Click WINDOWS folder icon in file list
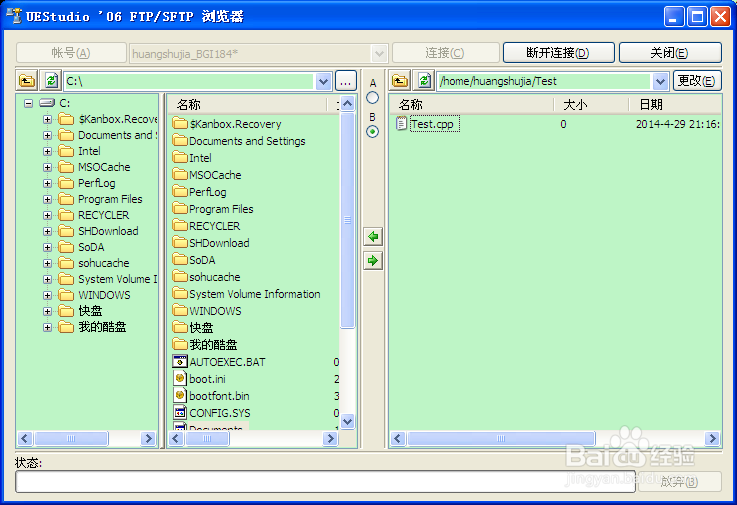The width and height of the screenshot is (737, 505). click(180, 310)
